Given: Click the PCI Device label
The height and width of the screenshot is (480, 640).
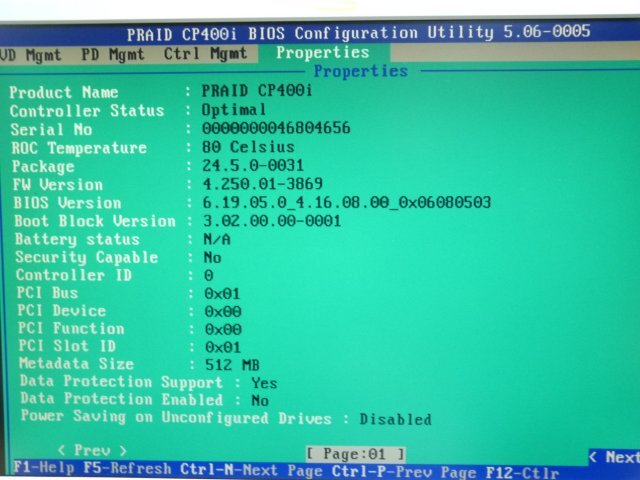Looking at the screenshot, I should click(62, 311).
